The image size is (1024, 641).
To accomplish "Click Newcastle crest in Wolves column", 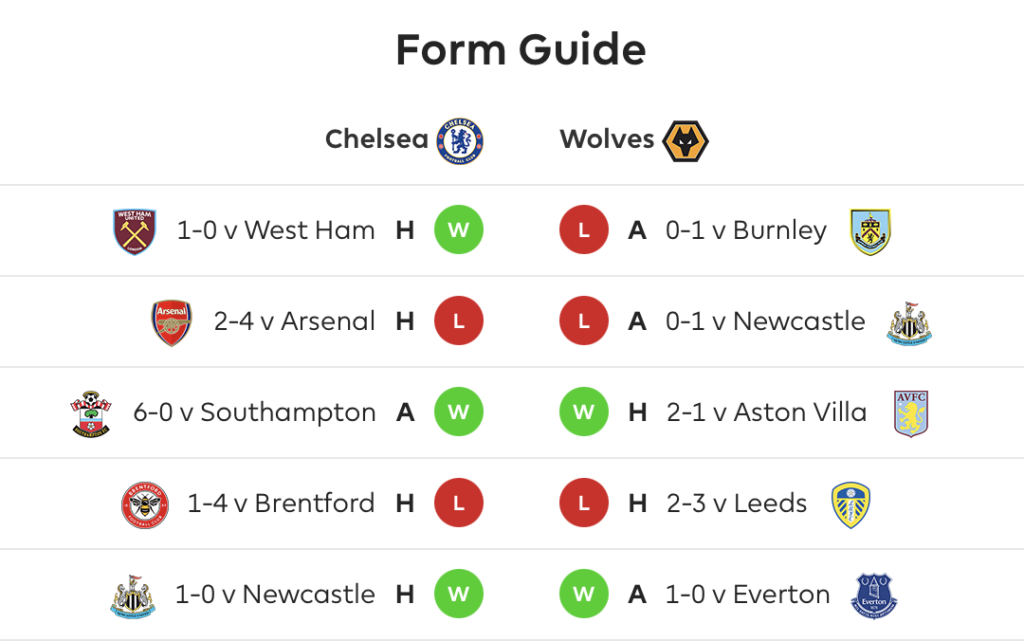I will tap(909, 323).
